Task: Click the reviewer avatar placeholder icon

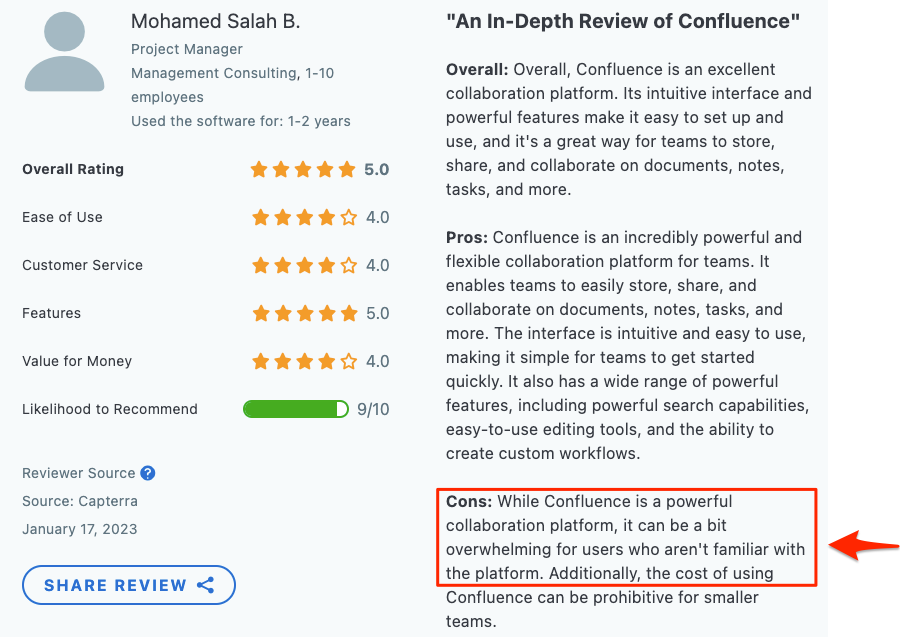Action: pos(64,52)
